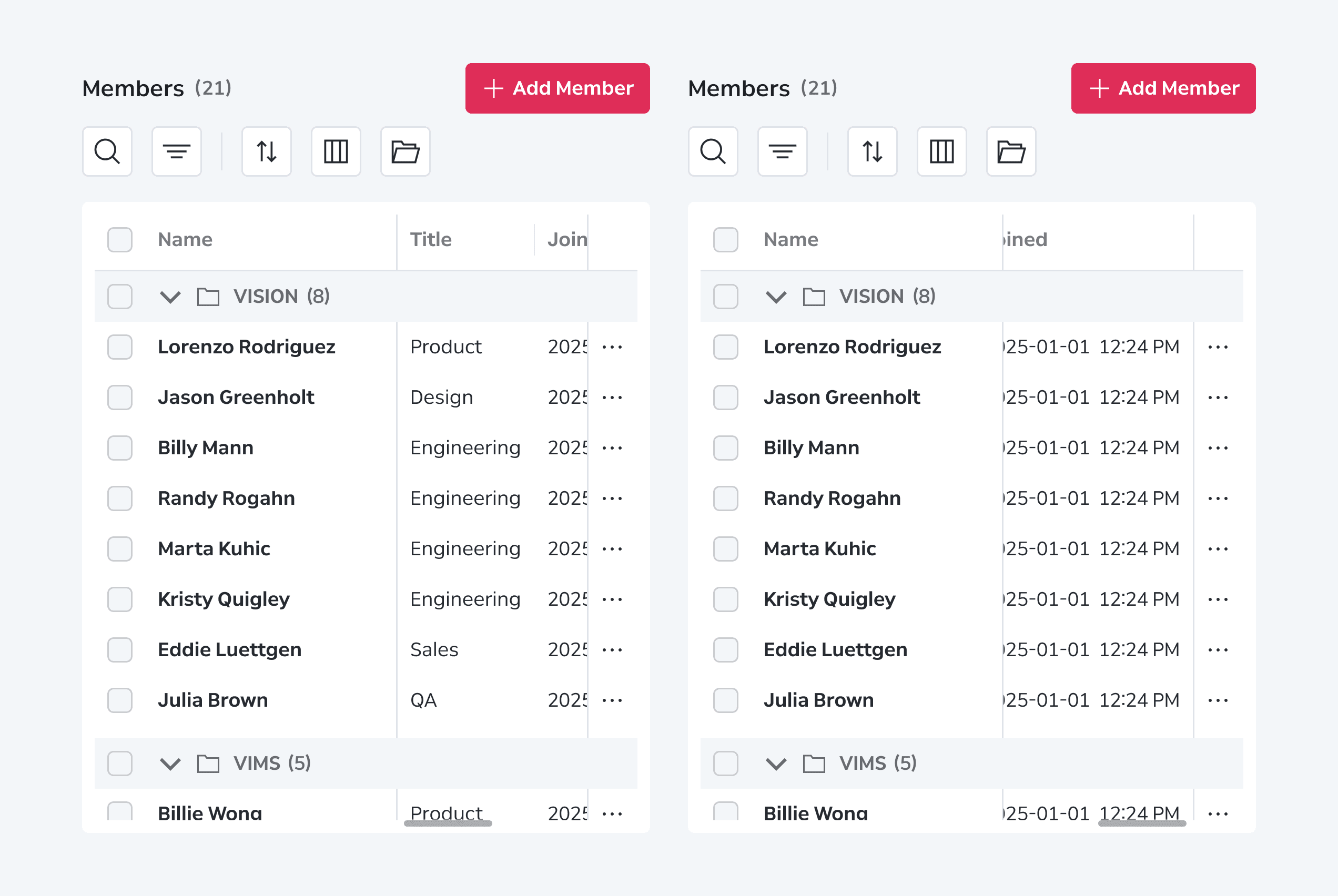Open more options for Randy Rogahn, right panel

pyautogui.click(x=1218, y=498)
